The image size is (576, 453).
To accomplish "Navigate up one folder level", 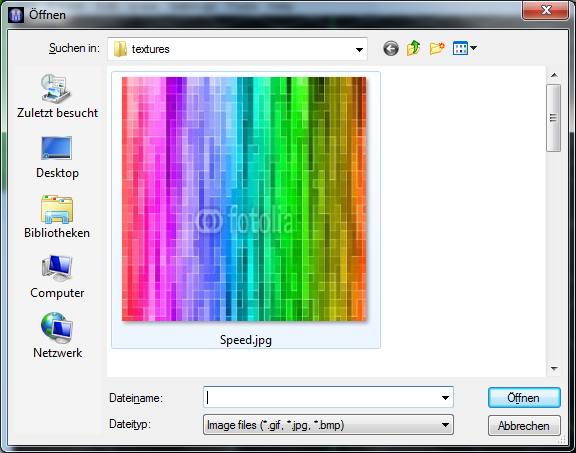I will 413,48.
